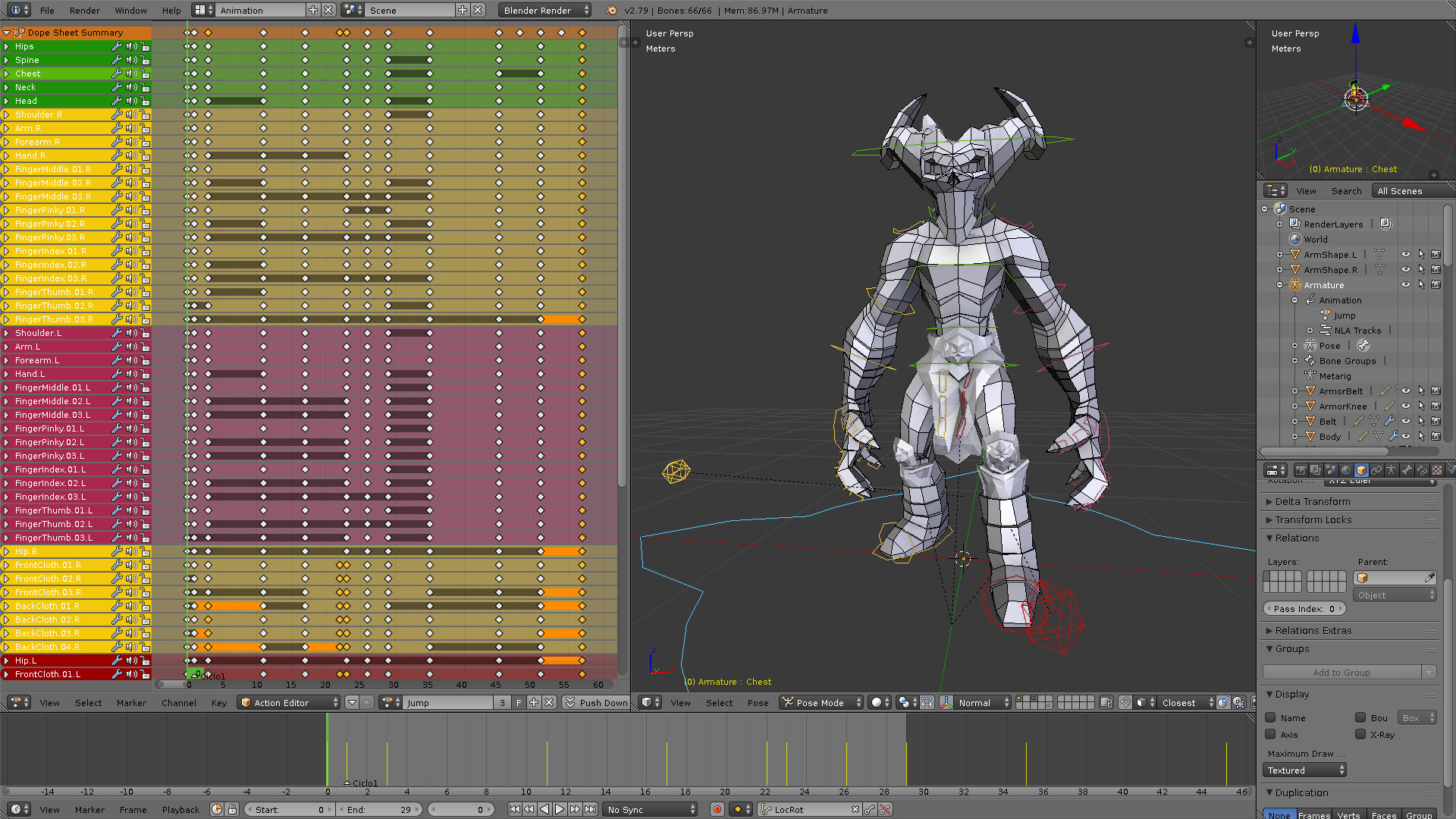1456x819 pixels.
Task: Open the No Sync dropdown
Action: 651,810
